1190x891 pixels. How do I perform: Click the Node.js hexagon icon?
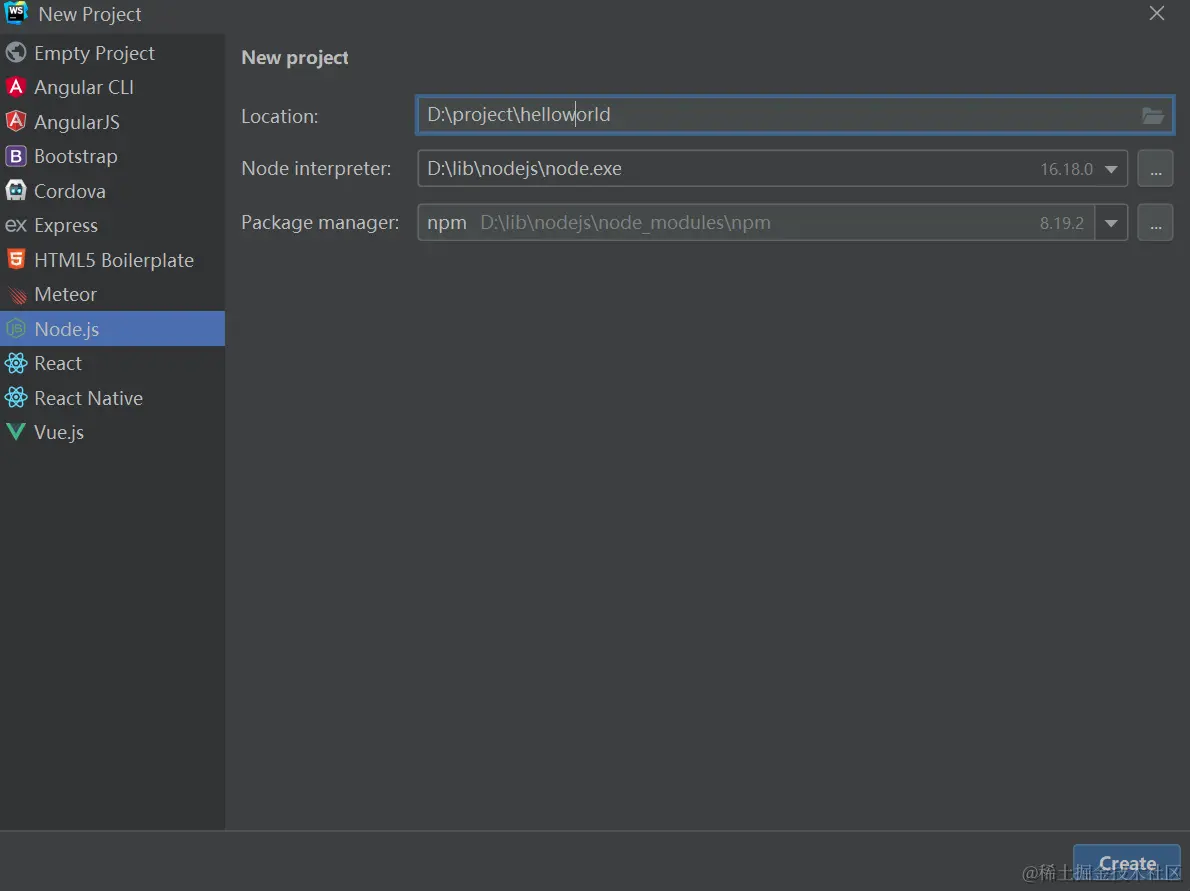[16, 329]
